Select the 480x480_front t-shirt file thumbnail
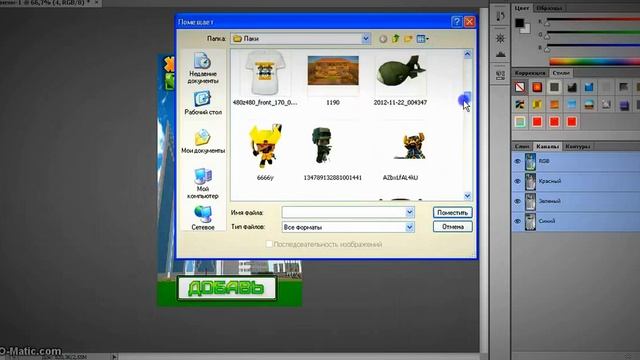This screenshot has width=640, height=360. pyautogui.click(x=265, y=73)
